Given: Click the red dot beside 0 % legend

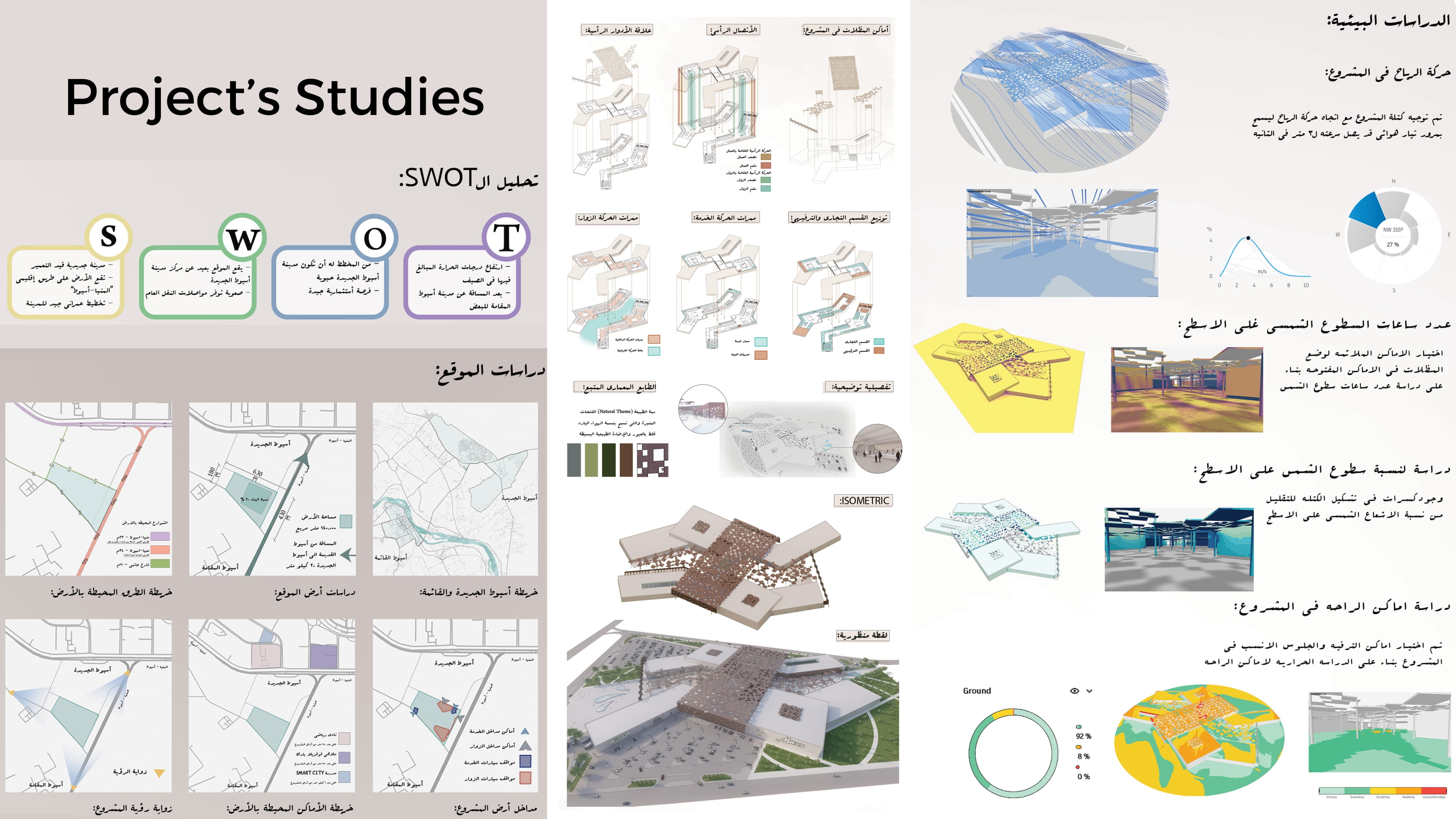Looking at the screenshot, I should click(x=1078, y=767).
